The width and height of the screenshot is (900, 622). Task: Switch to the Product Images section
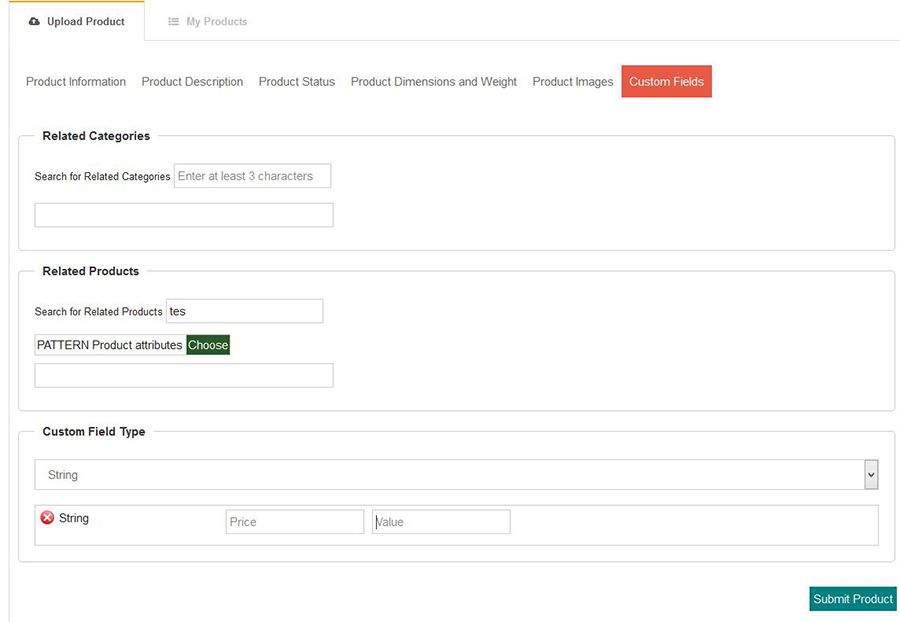tap(573, 81)
